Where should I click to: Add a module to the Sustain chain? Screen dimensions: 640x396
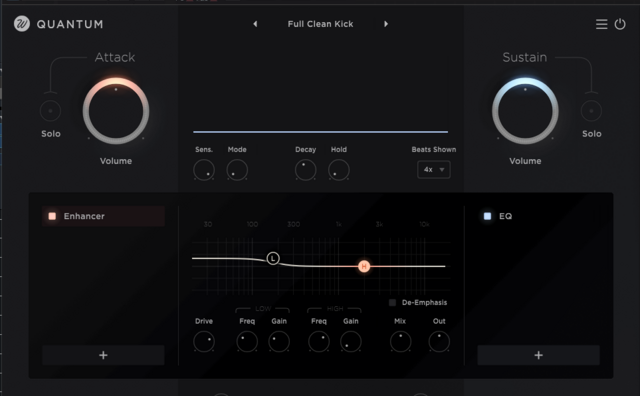538,355
